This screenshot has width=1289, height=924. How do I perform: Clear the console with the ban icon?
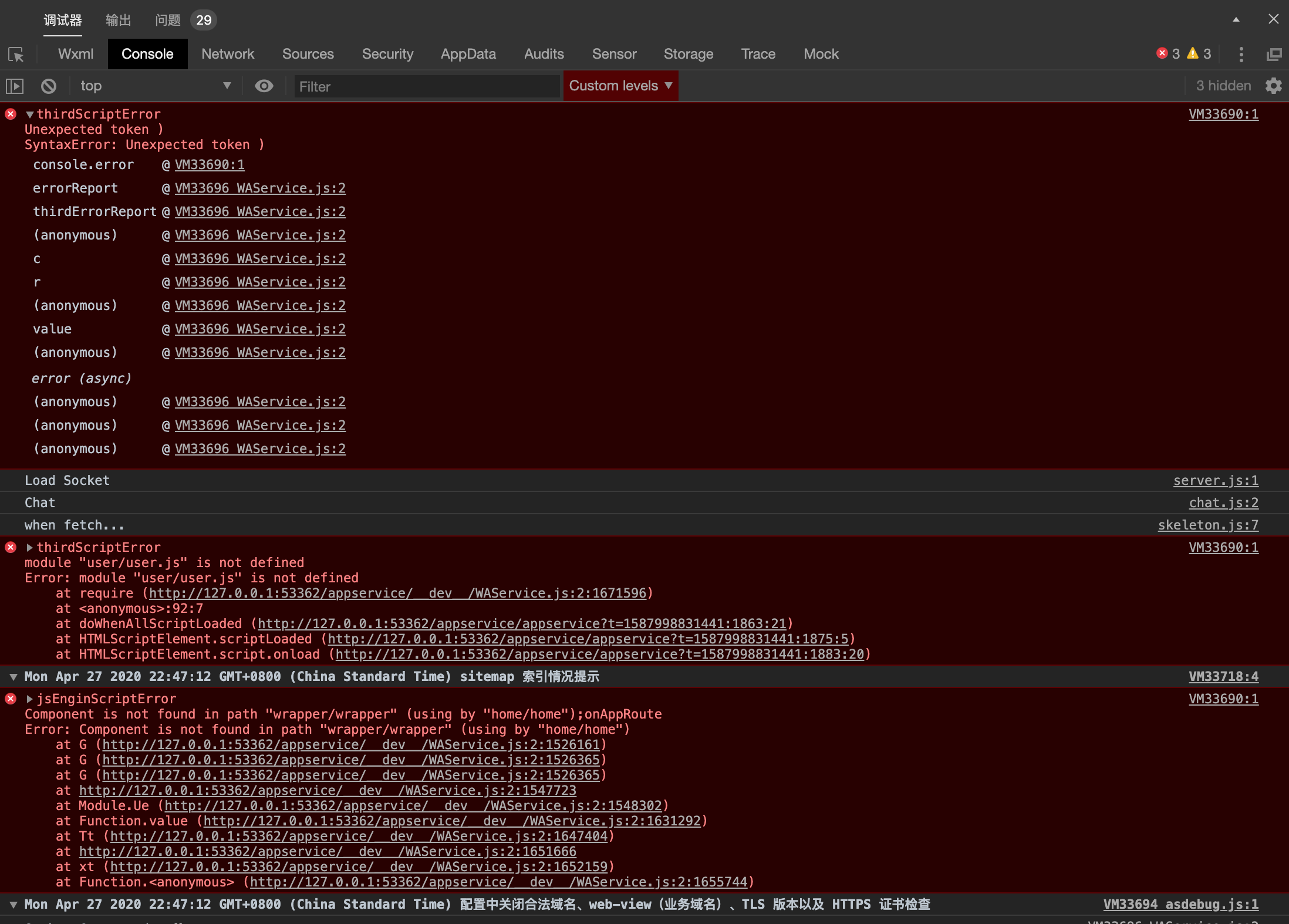click(49, 86)
